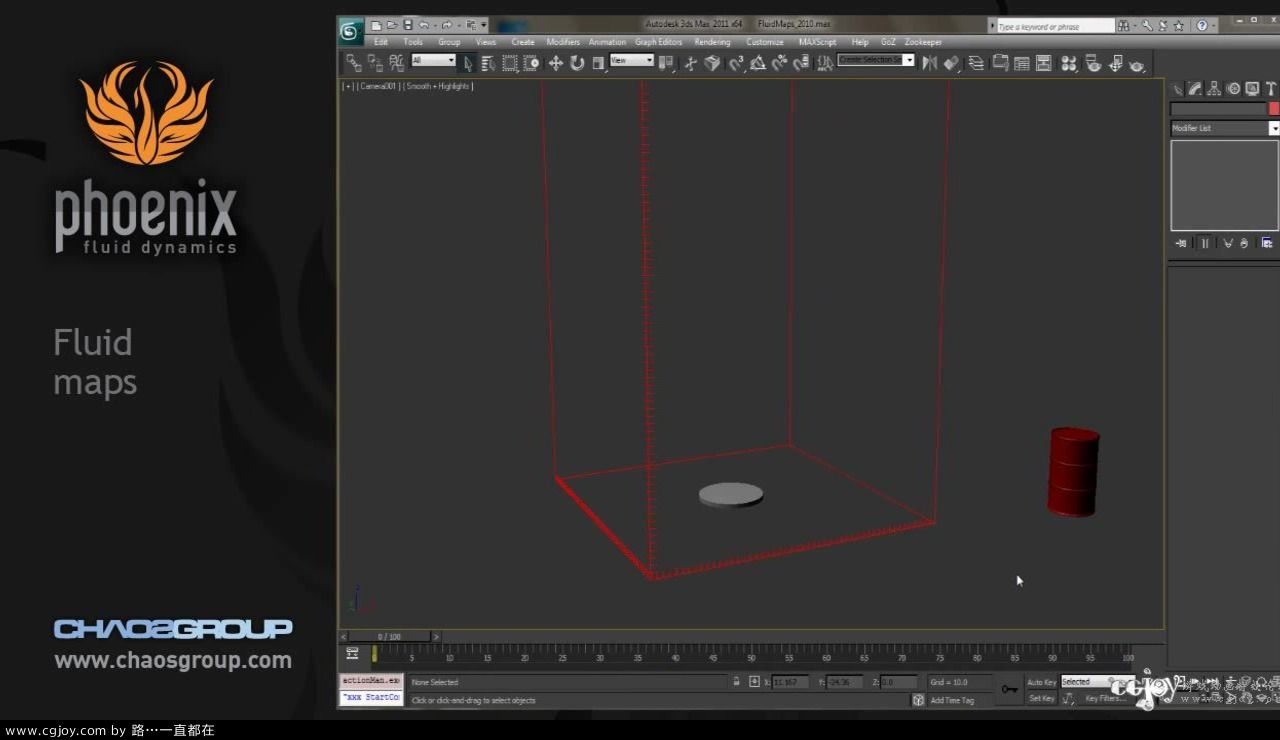The height and width of the screenshot is (740, 1280).
Task: Redo the last scene operation
Action: (x=447, y=25)
